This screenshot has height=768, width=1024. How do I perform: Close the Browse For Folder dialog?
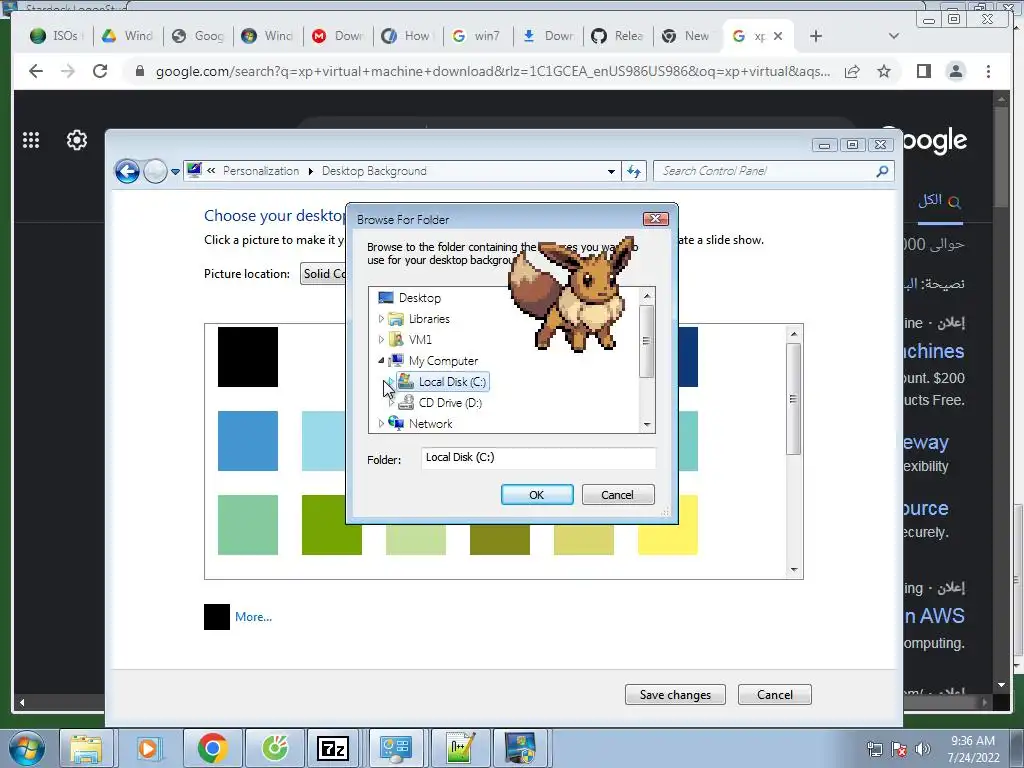click(655, 219)
